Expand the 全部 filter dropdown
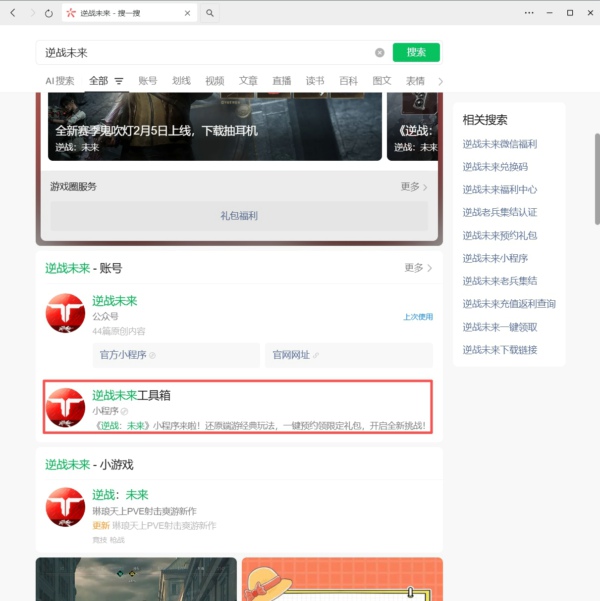This screenshot has width=600, height=601. pyautogui.click(x=119, y=81)
